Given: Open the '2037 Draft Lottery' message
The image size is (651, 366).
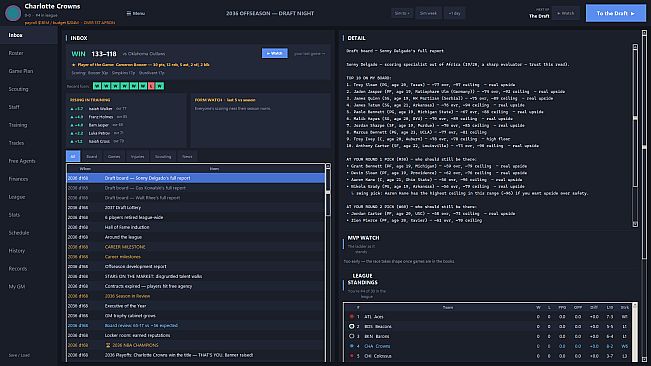Looking at the screenshot, I should [196, 207].
